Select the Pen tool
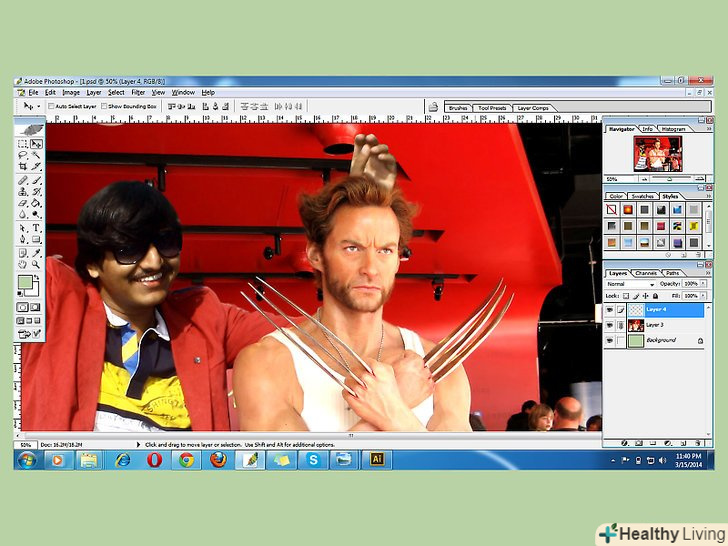The width and height of the screenshot is (728, 546). [x=23, y=240]
